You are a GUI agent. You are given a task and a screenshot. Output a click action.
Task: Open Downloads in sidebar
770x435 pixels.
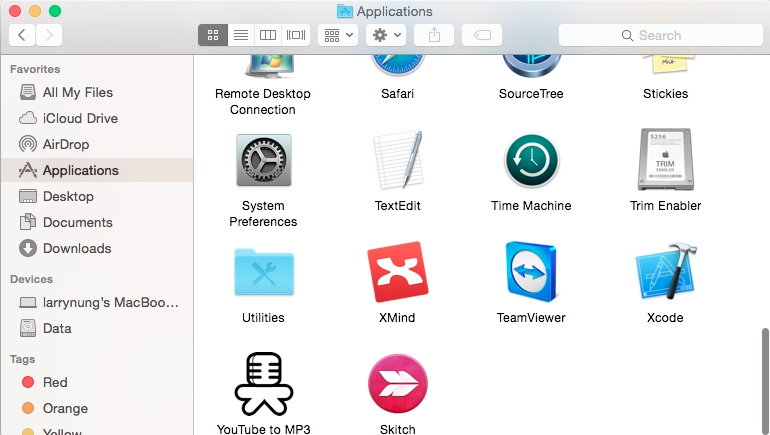[x=97, y=248]
